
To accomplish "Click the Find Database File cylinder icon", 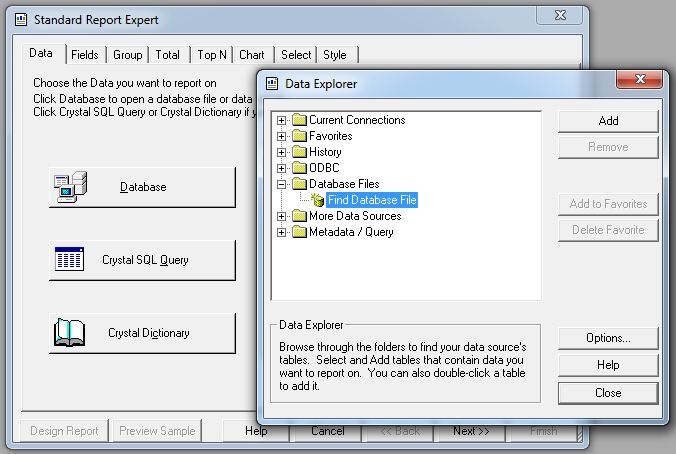I will [318, 200].
